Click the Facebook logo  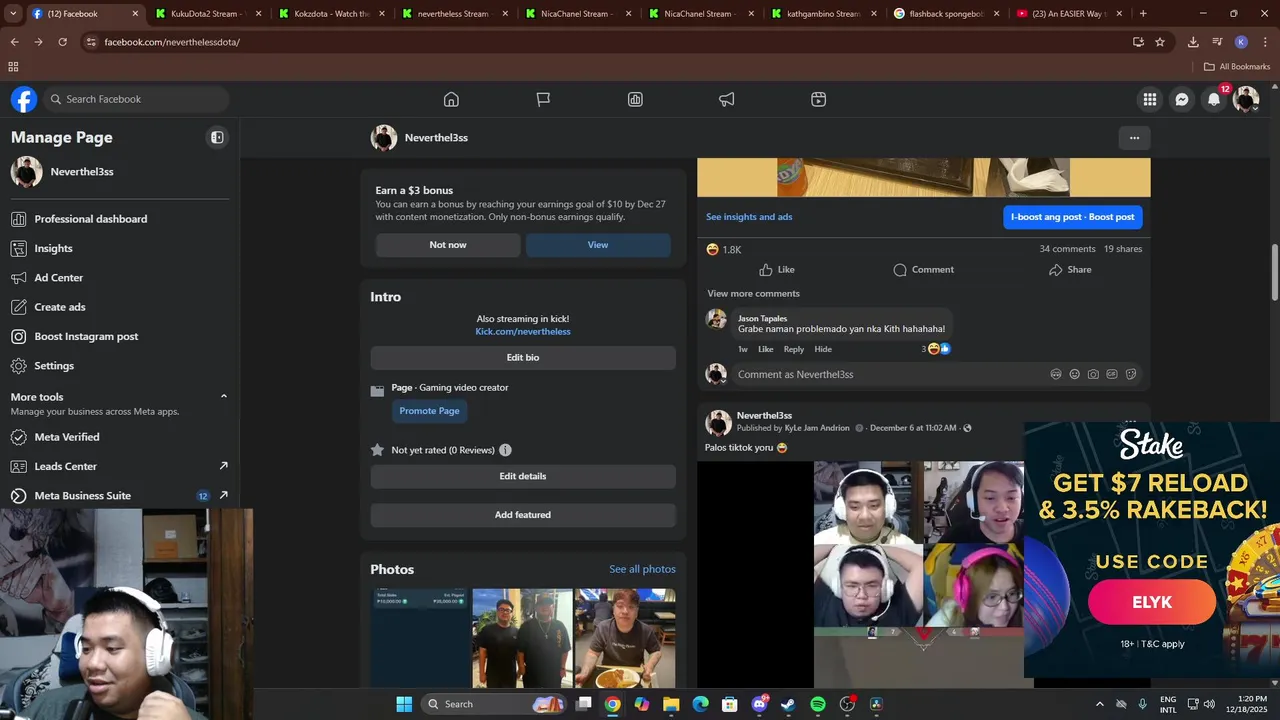pos(24,99)
